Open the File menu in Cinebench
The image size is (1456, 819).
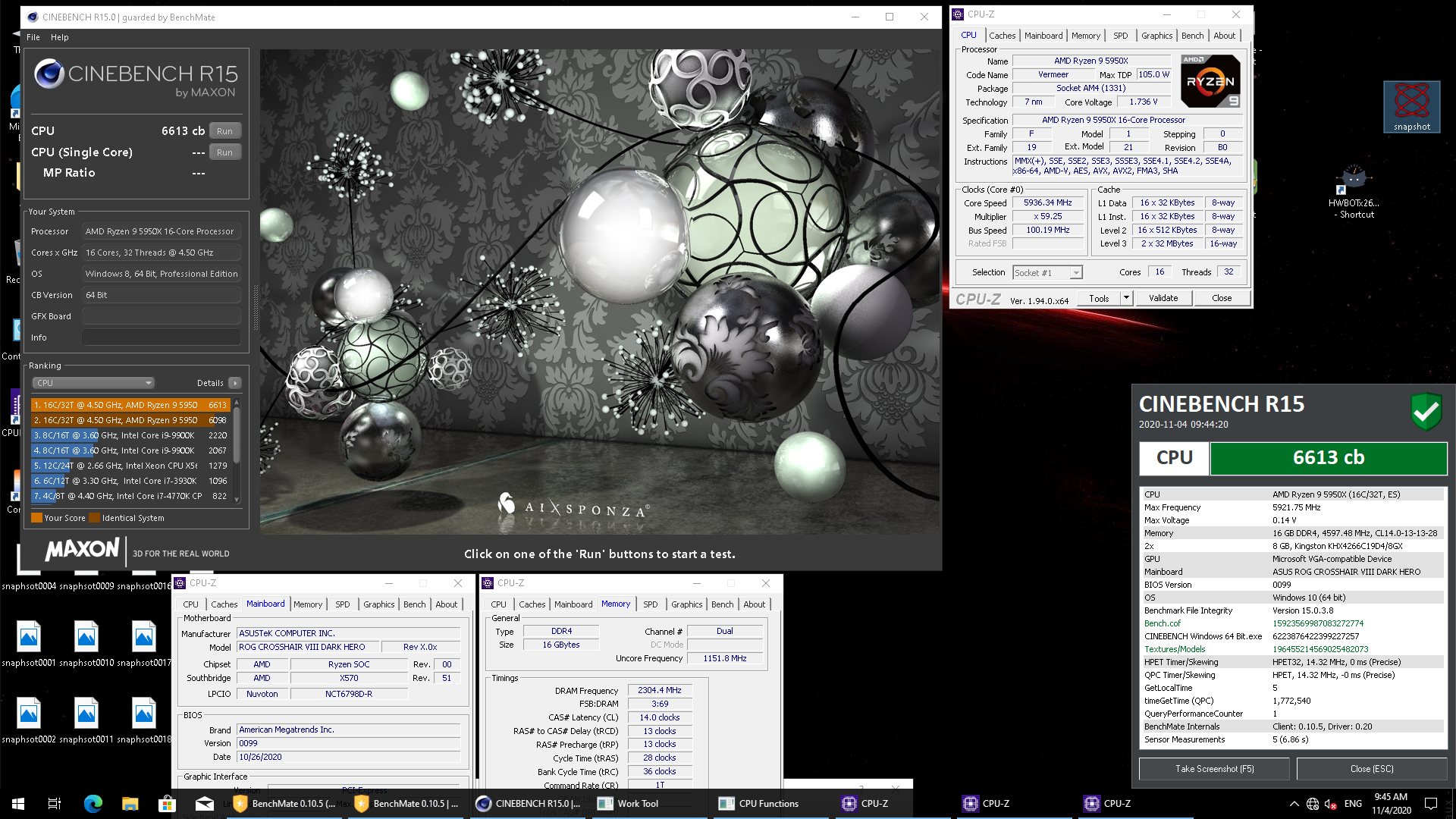tap(33, 37)
